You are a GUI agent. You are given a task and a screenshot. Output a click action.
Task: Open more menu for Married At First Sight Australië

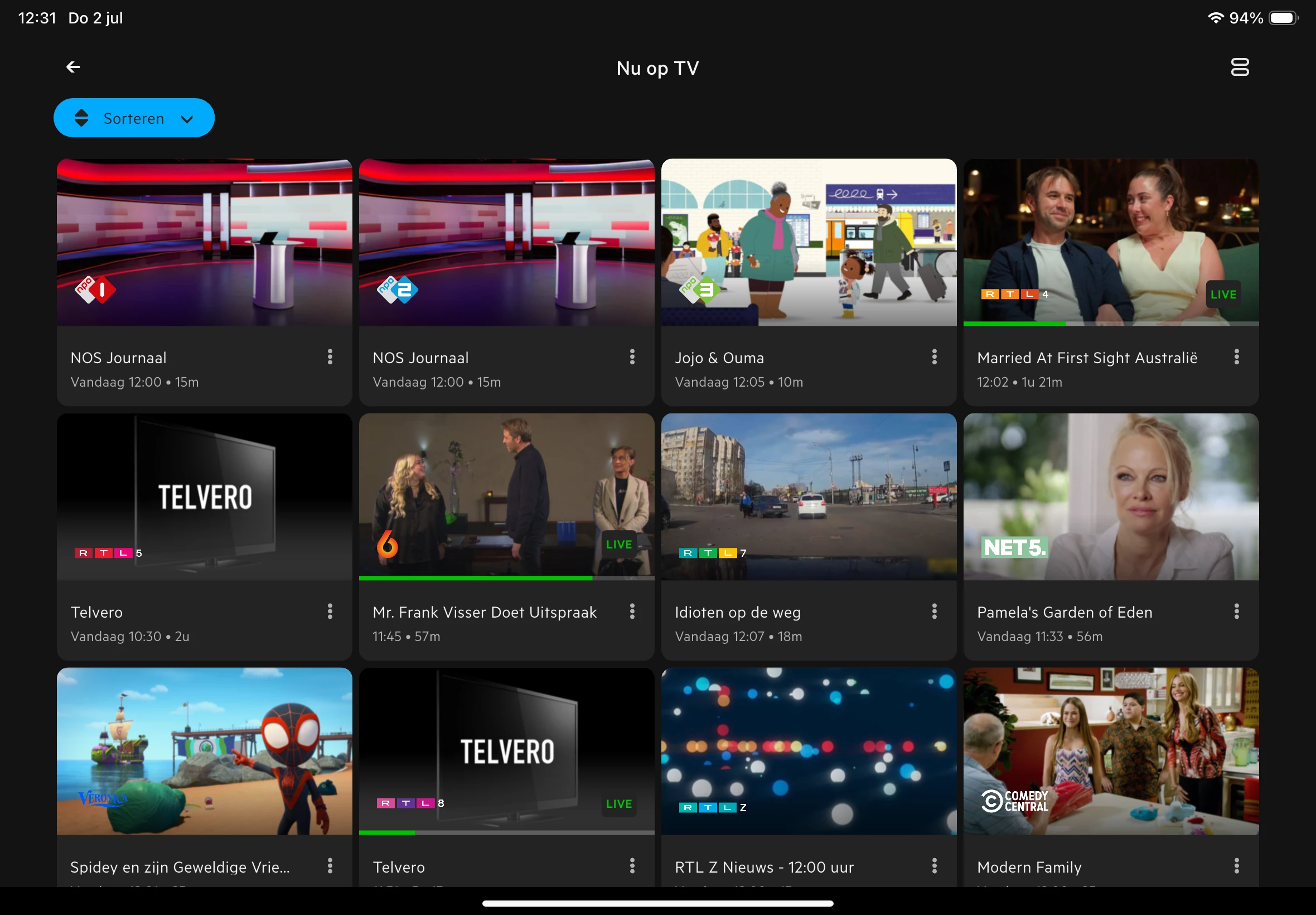coord(1237,357)
